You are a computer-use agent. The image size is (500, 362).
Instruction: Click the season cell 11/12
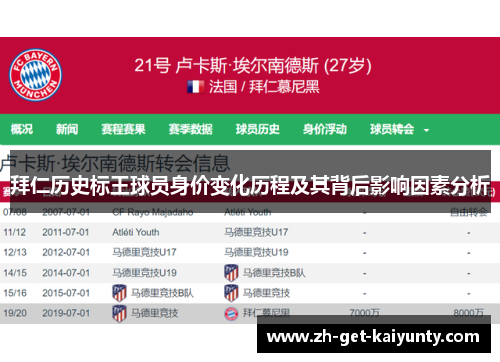point(15,232)
